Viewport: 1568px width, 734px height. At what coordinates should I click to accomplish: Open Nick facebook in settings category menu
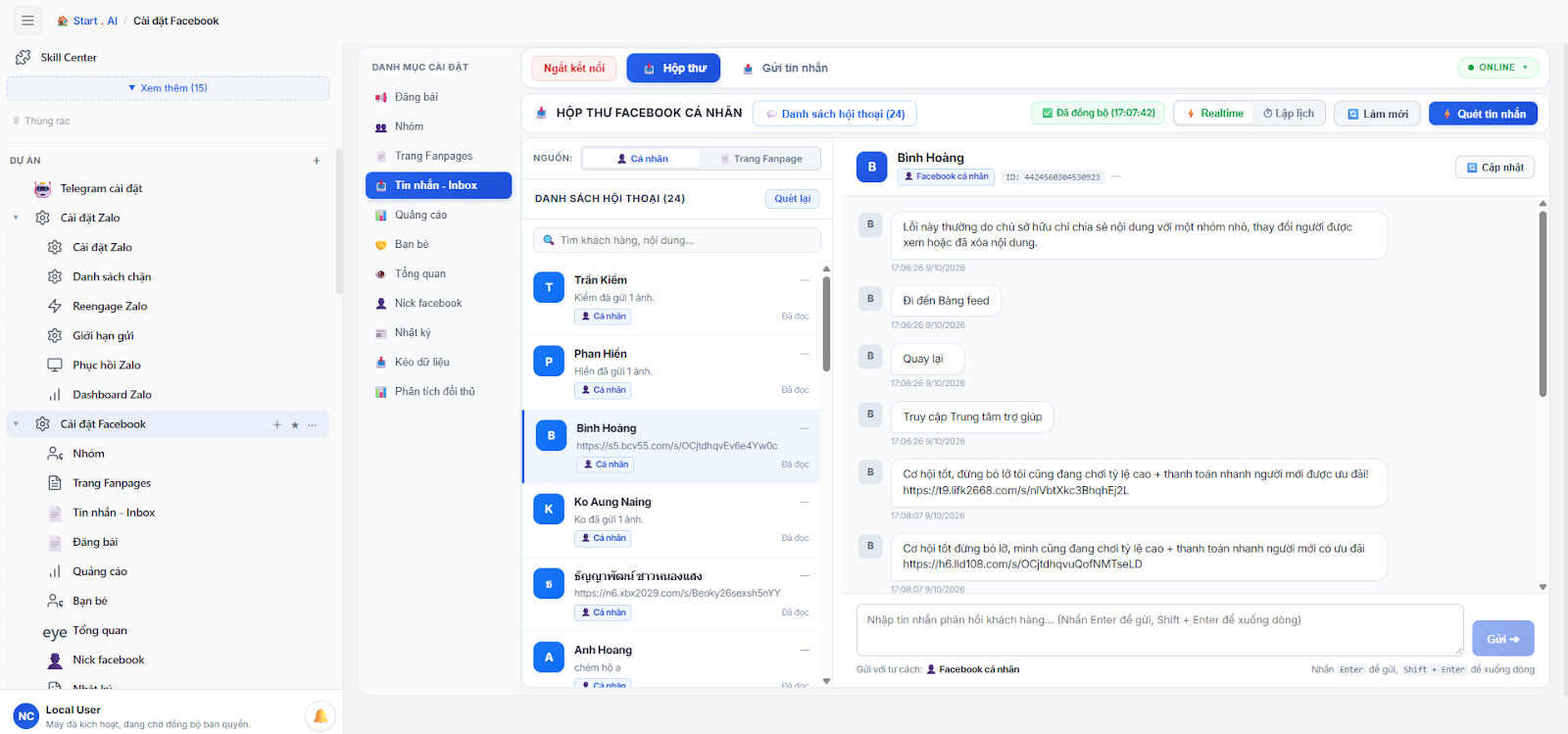pos(439,303)
